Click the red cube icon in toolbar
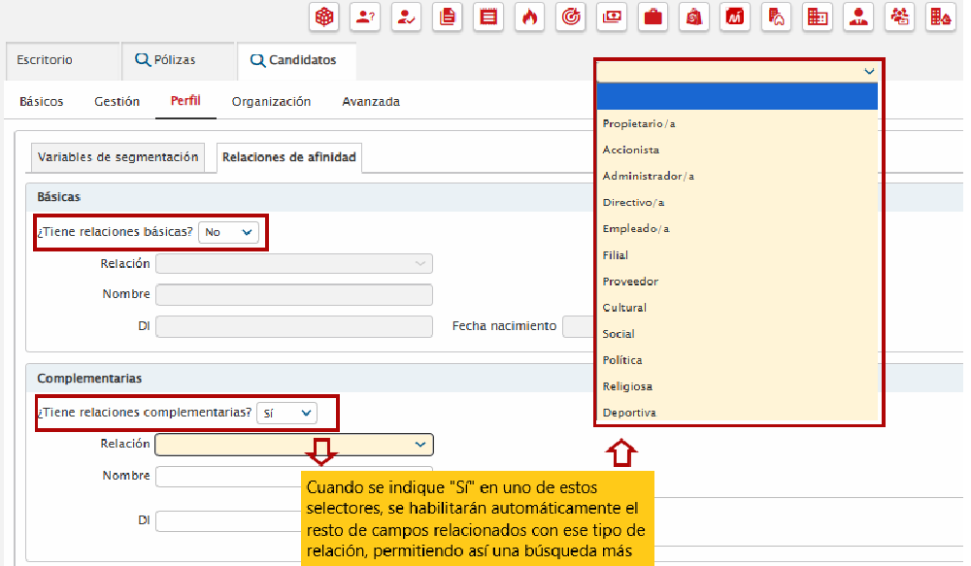The height and width of the screenshot is (566, 971). [x=324, y=17]
